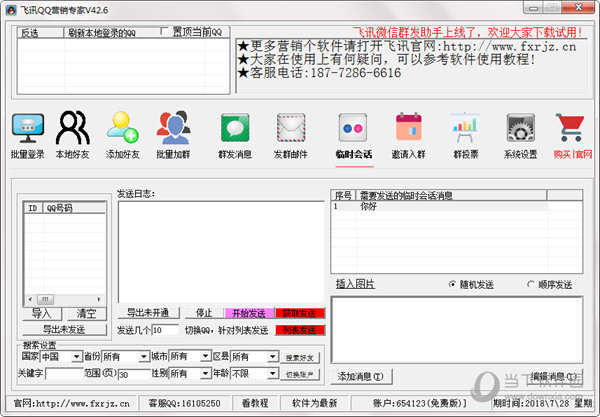Click the 添加消息 add message button
The image size is (600, 417).
(x=361, y=376)
